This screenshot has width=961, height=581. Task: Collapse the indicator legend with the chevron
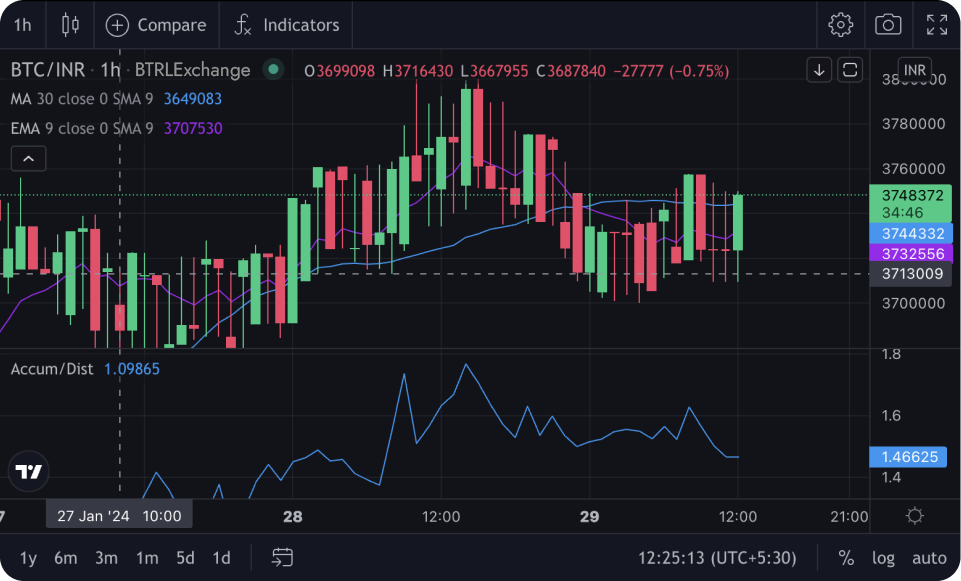(x=28, y=158)
